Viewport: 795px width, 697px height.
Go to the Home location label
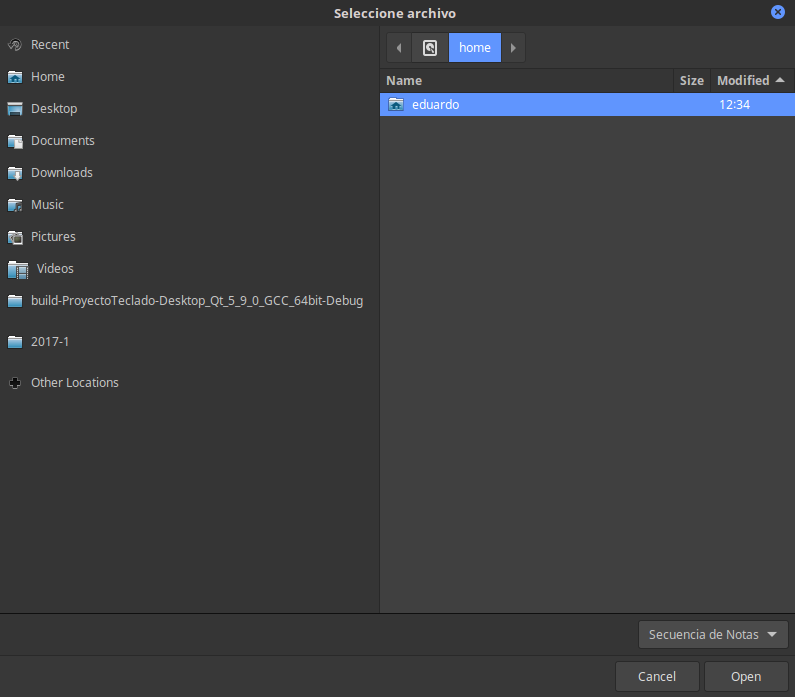click(48, 77)
